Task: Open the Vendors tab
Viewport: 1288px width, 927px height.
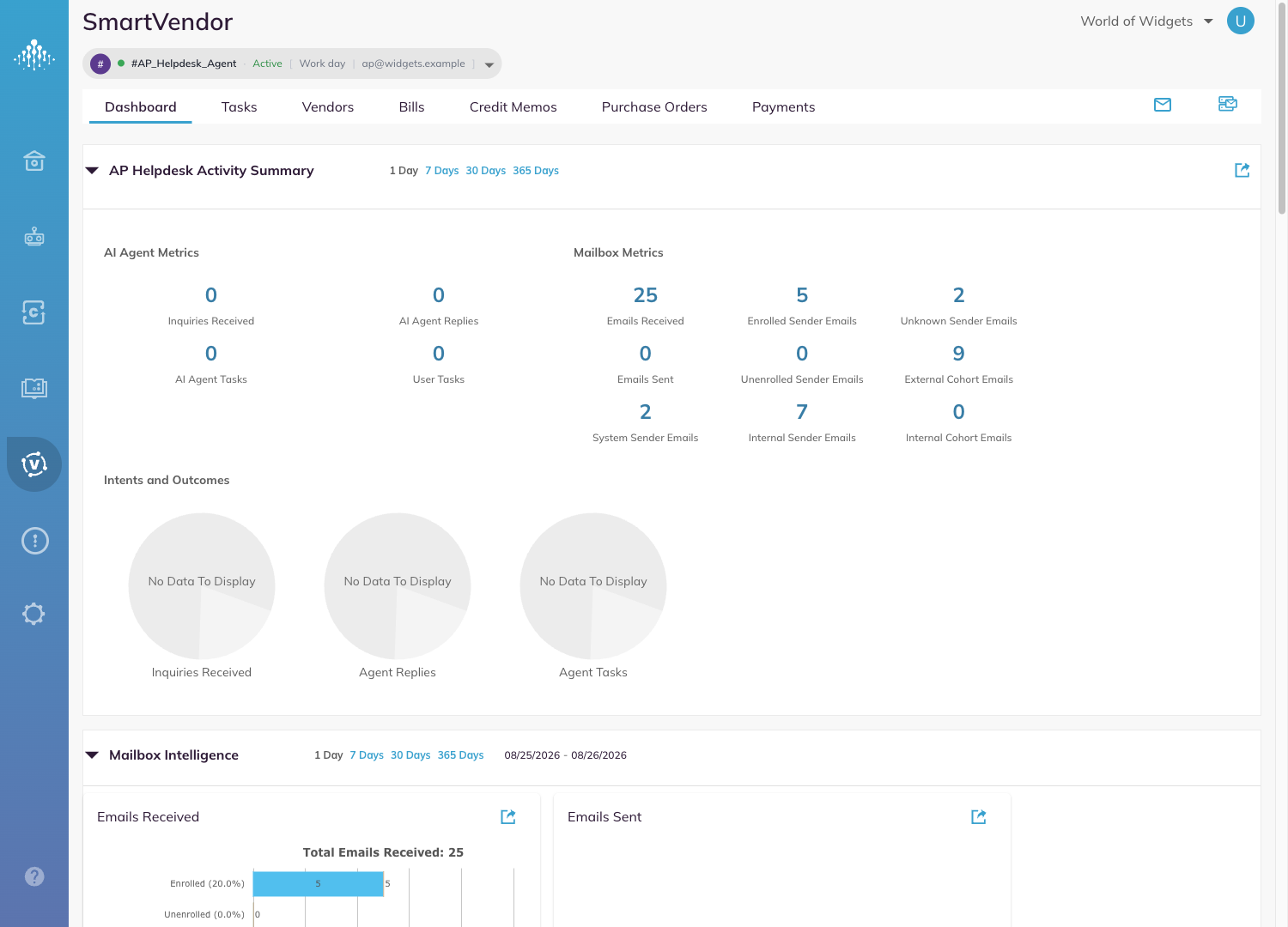Action: point(328,107)
